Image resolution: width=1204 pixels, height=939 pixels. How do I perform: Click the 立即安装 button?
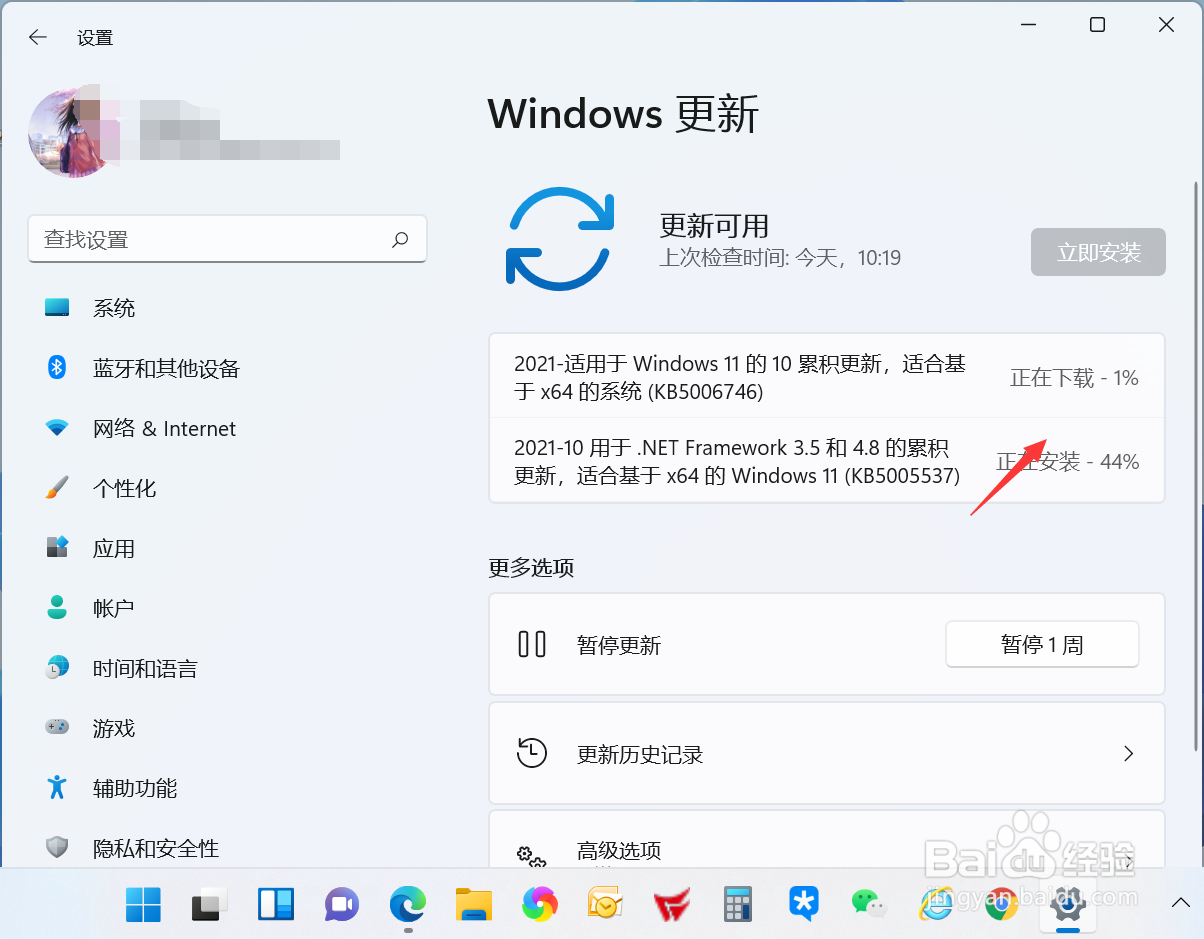pos(1098,252)
